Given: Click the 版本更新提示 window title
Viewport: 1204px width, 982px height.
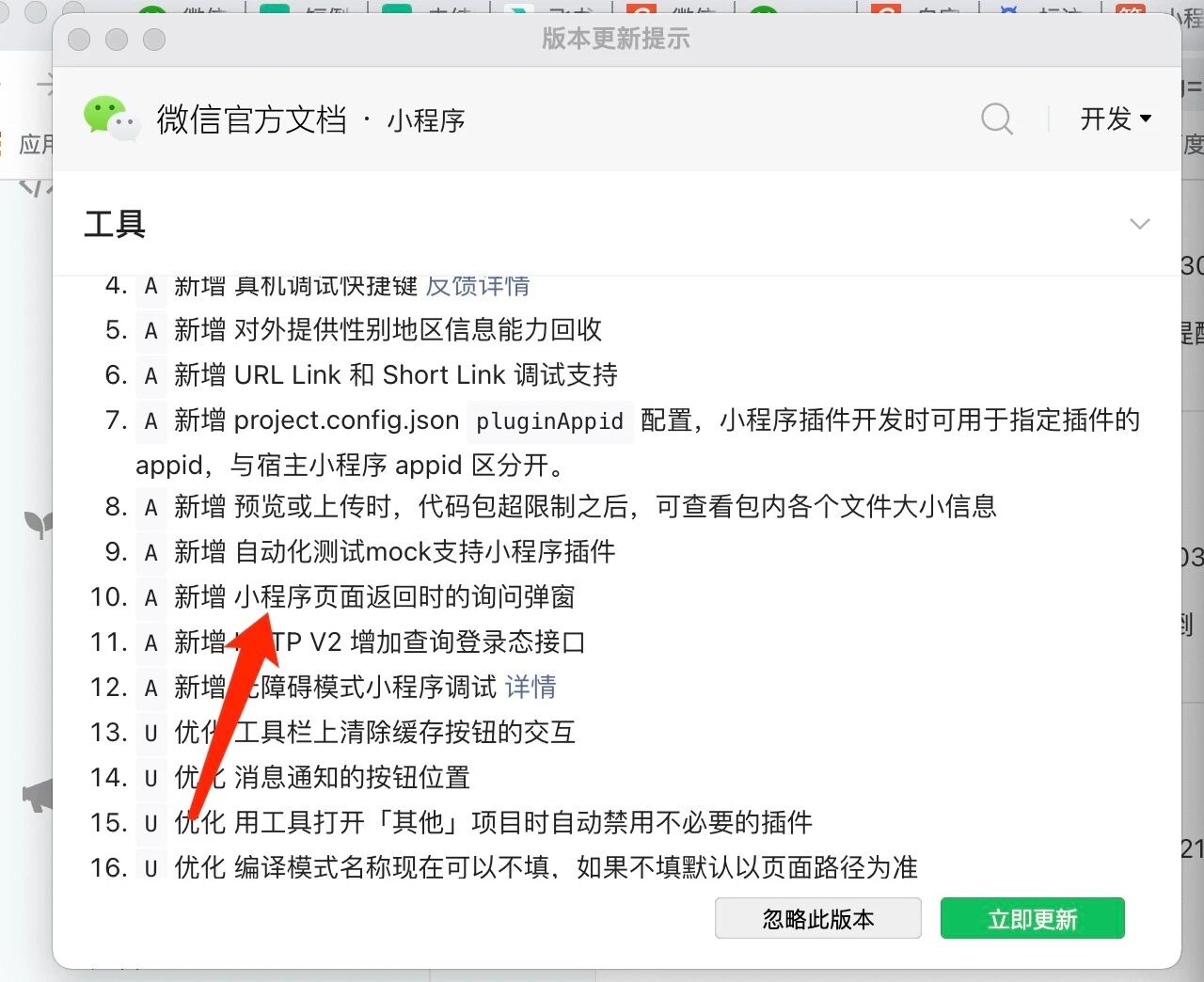Looking at the screenshot, I should (616, 39).
